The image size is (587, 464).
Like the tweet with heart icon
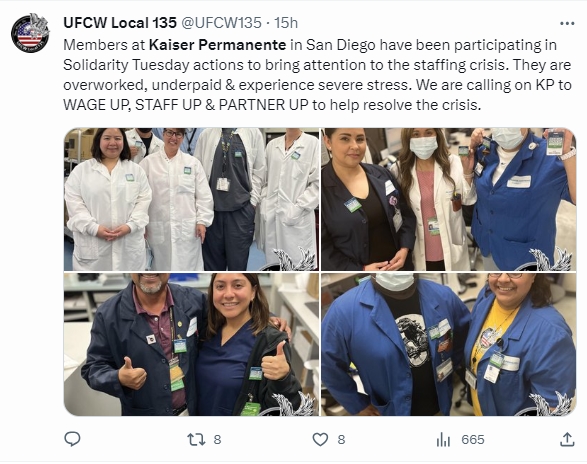[x=320, y=440]
